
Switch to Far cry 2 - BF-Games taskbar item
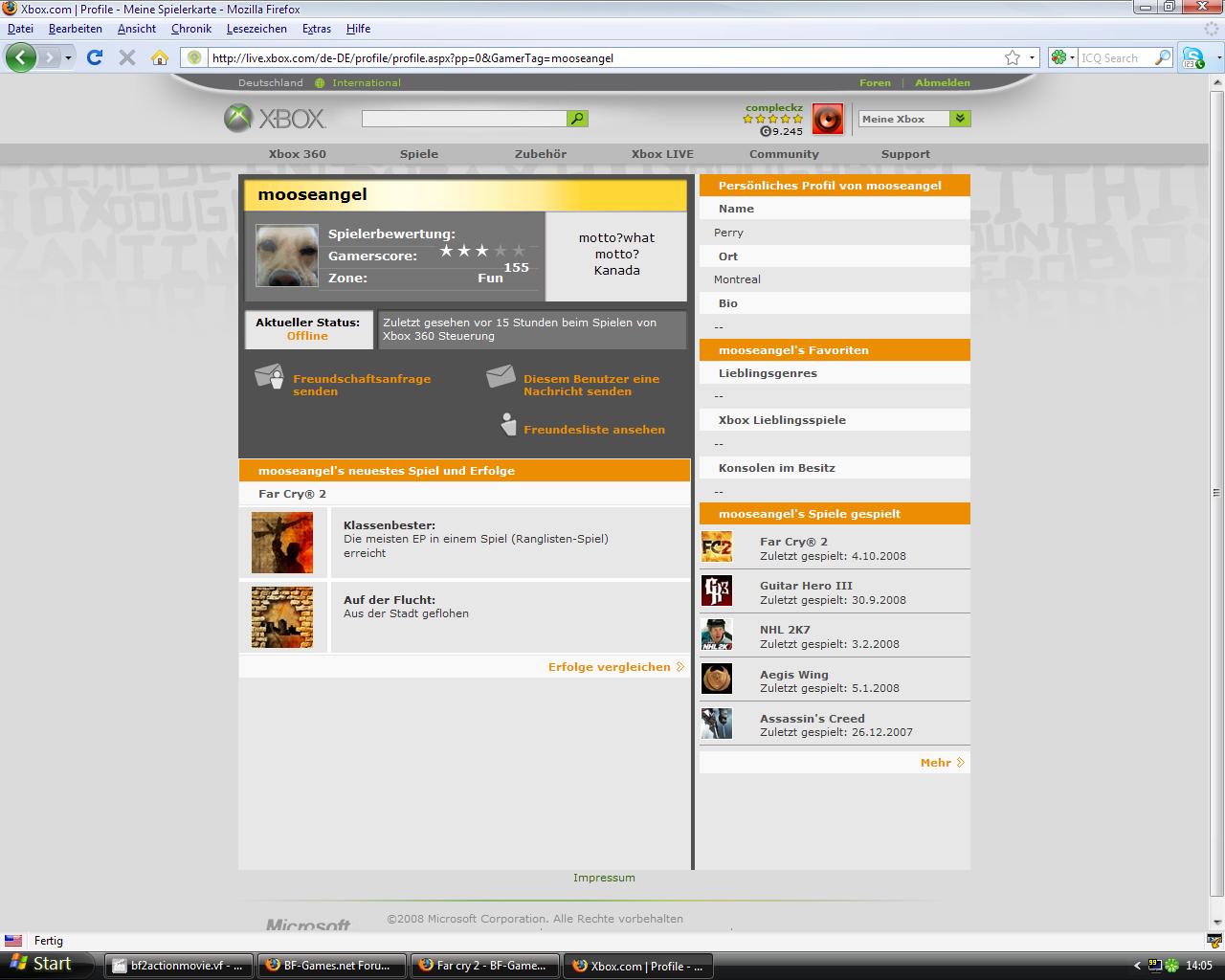pos(485,966)
